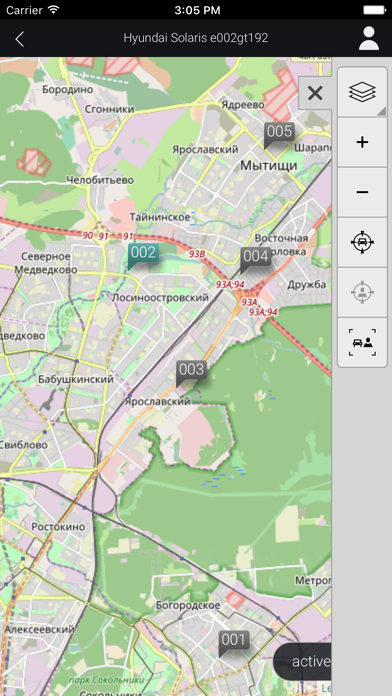
Task: Tap the Wi-Fi status bar icon
Action: pyautogui.click(x=54, y=10)
